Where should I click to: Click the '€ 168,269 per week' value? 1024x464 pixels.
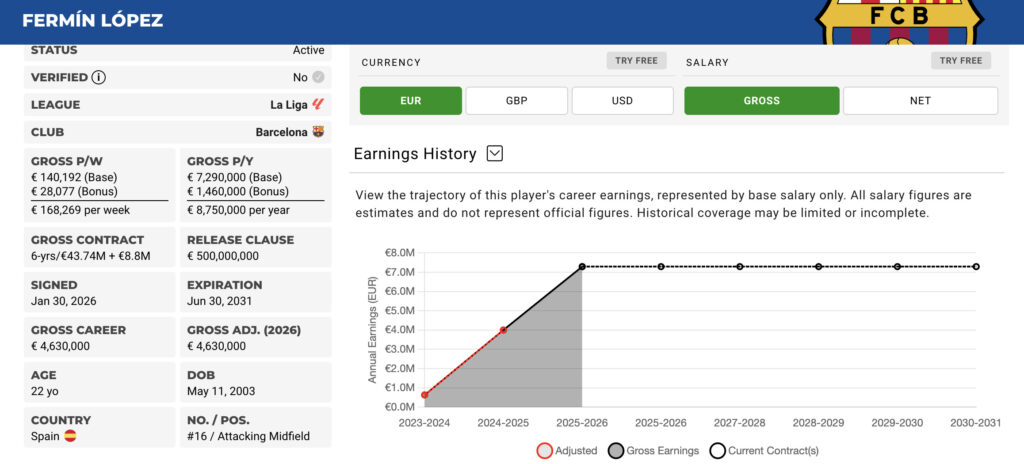pos(80,210)
